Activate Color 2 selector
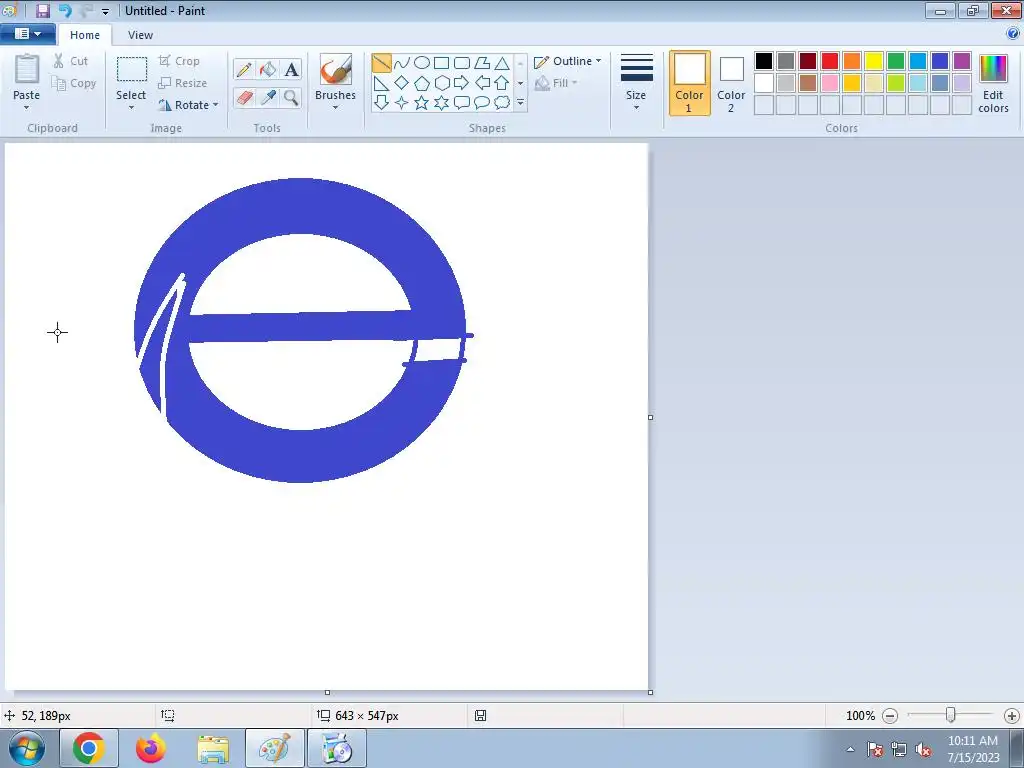The image size is (1024, 768). click(731, 83)
